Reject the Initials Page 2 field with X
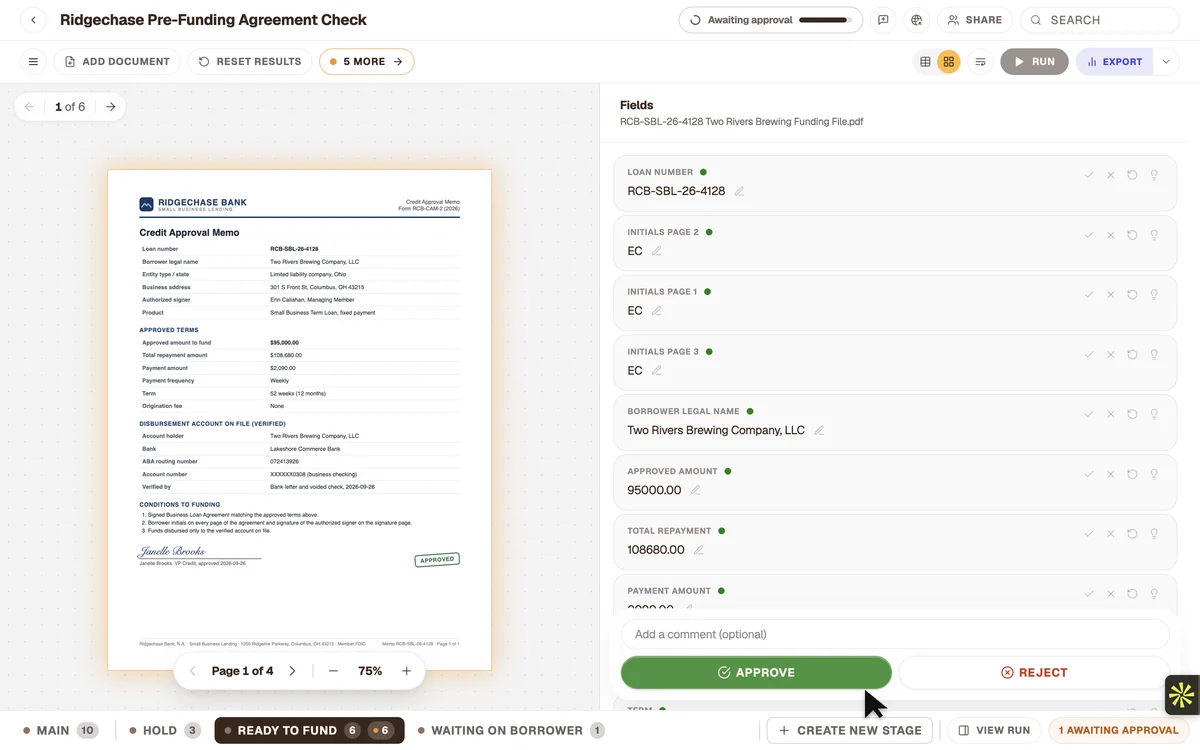 pyautogui.click(x=1110, y=235)
